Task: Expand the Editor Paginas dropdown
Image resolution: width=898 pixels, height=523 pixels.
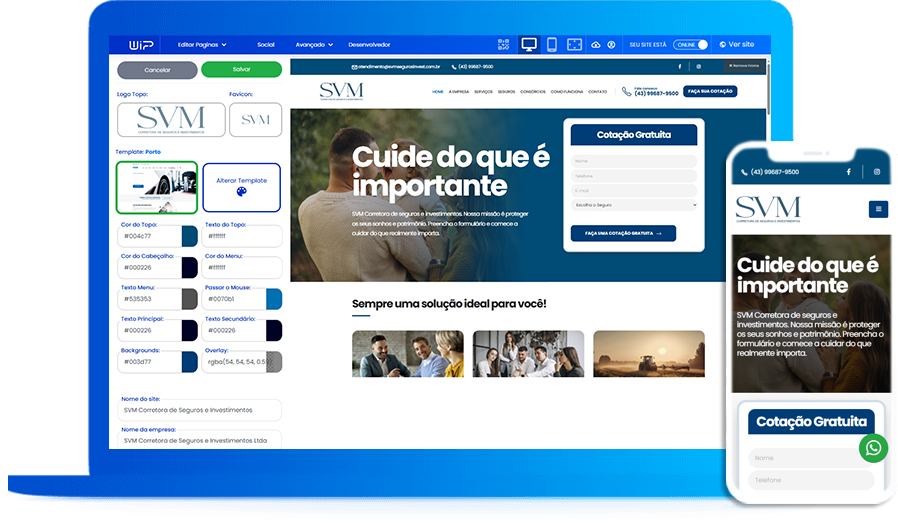Action: click(202, 45)
